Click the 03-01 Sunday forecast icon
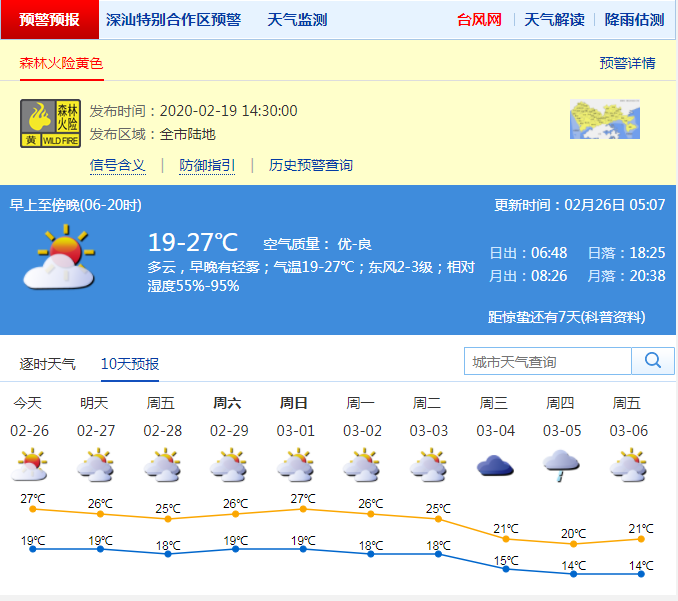This screenshot has width=678, height=601. pos(295,465)
